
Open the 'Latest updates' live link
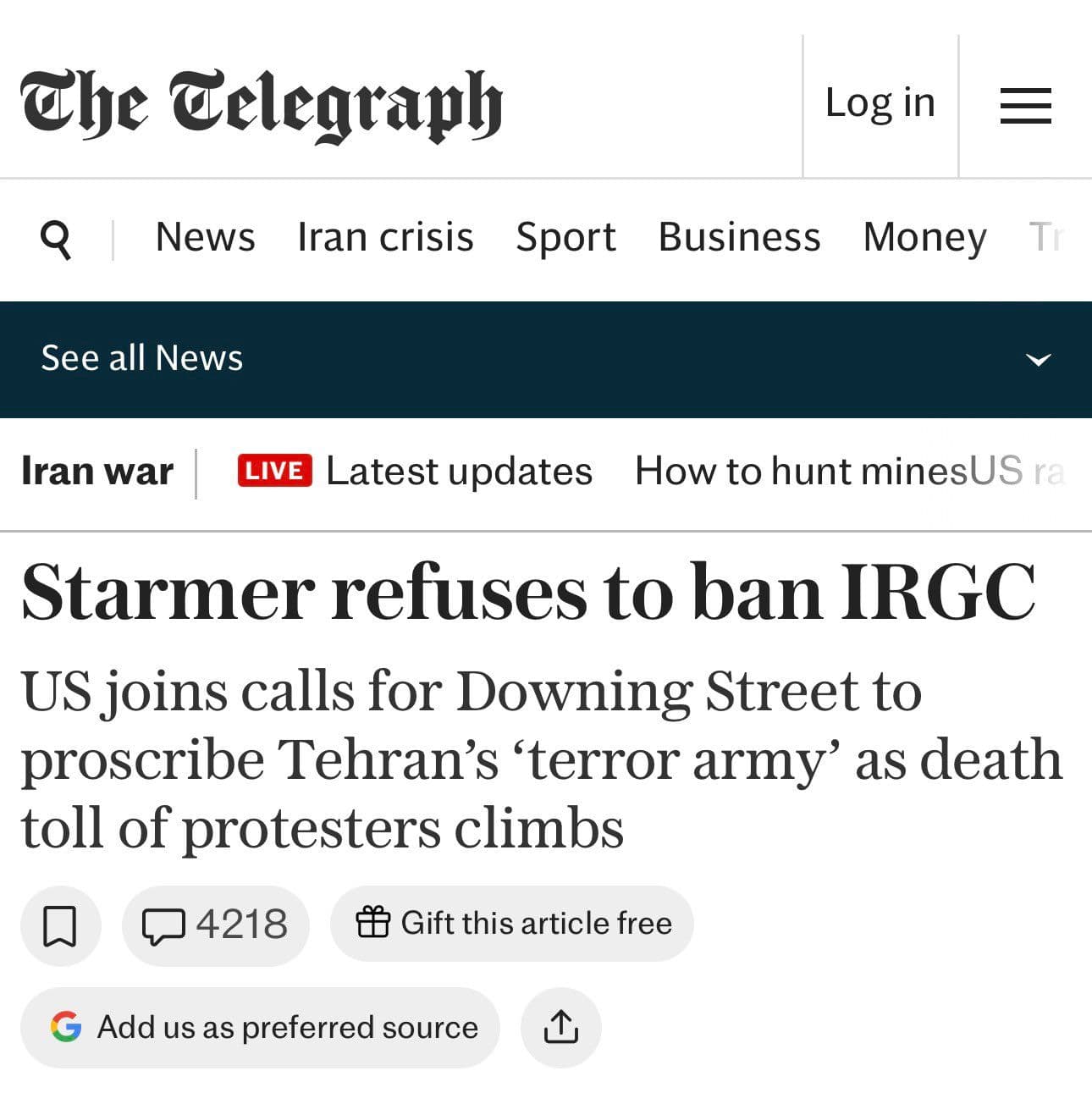[x=459, y=471]
